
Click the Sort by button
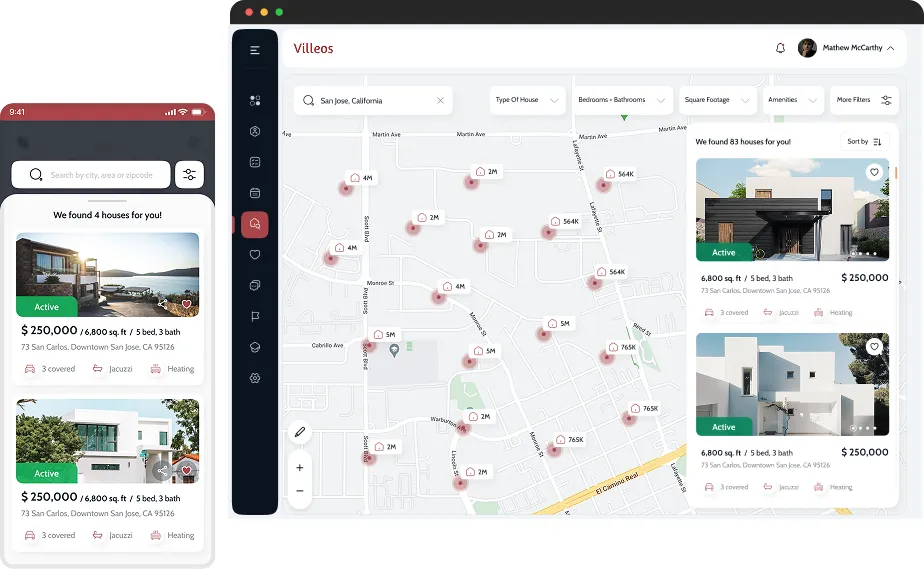(x=864, y=142)
